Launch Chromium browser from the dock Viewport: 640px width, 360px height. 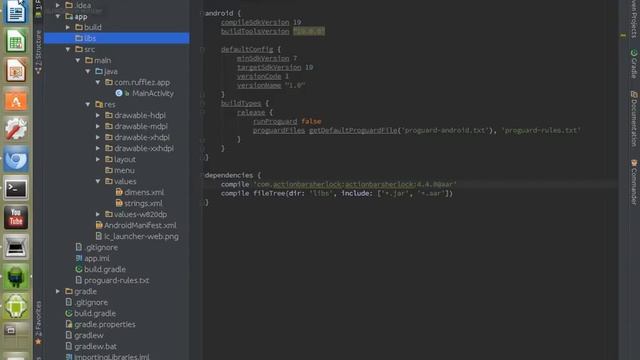coord(16,159)
